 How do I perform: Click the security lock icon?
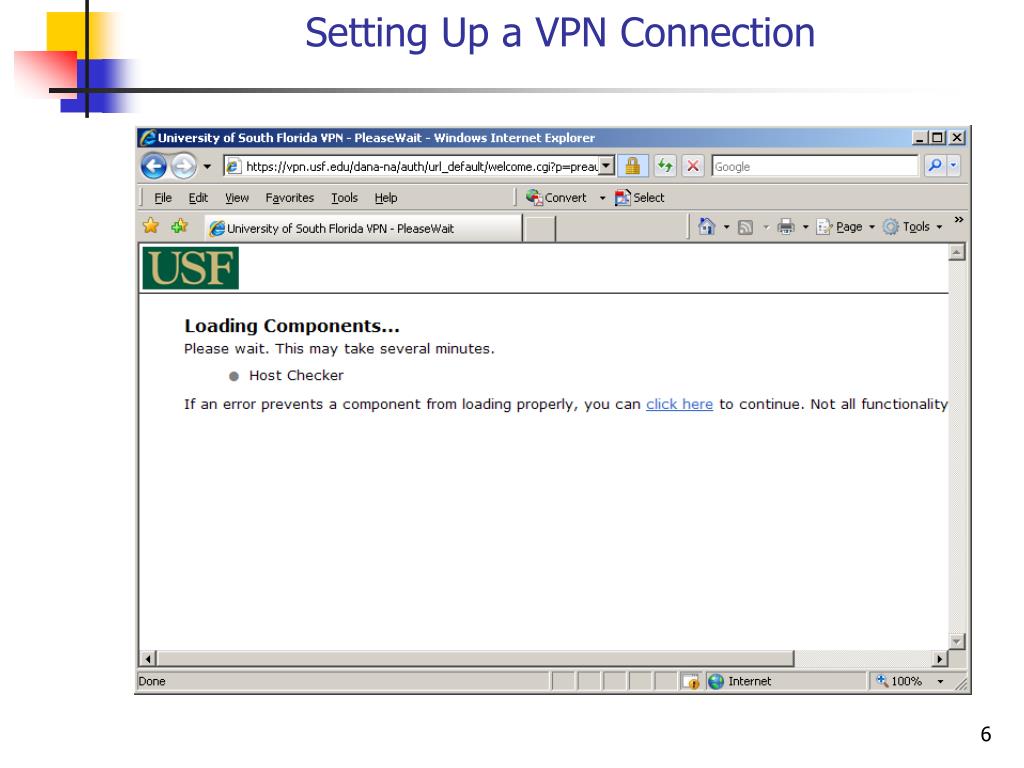click(x=632, y=166)
